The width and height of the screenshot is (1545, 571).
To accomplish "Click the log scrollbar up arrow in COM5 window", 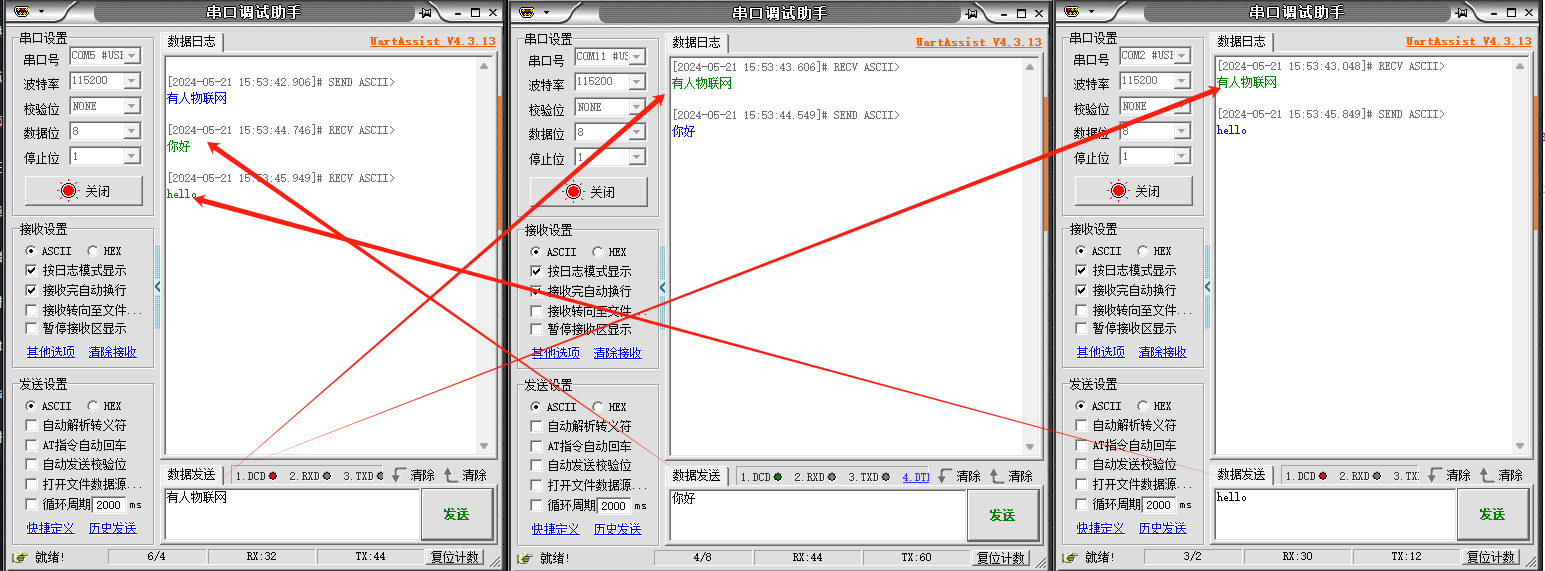I will coord(485,66).
